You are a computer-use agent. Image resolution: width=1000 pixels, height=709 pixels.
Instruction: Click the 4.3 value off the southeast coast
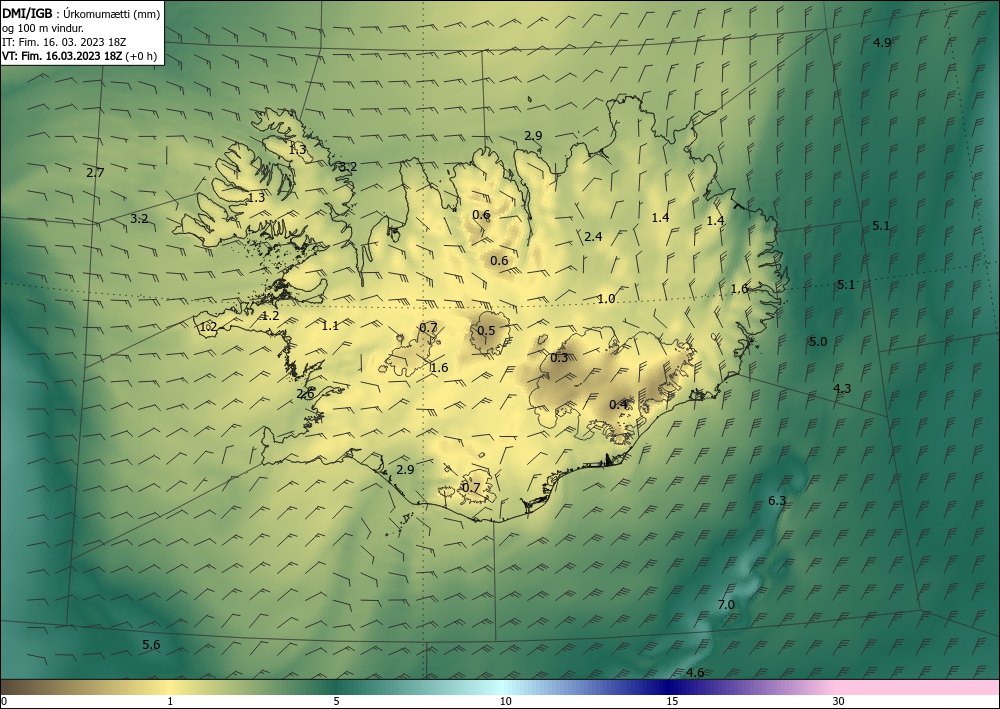(842, 388)
